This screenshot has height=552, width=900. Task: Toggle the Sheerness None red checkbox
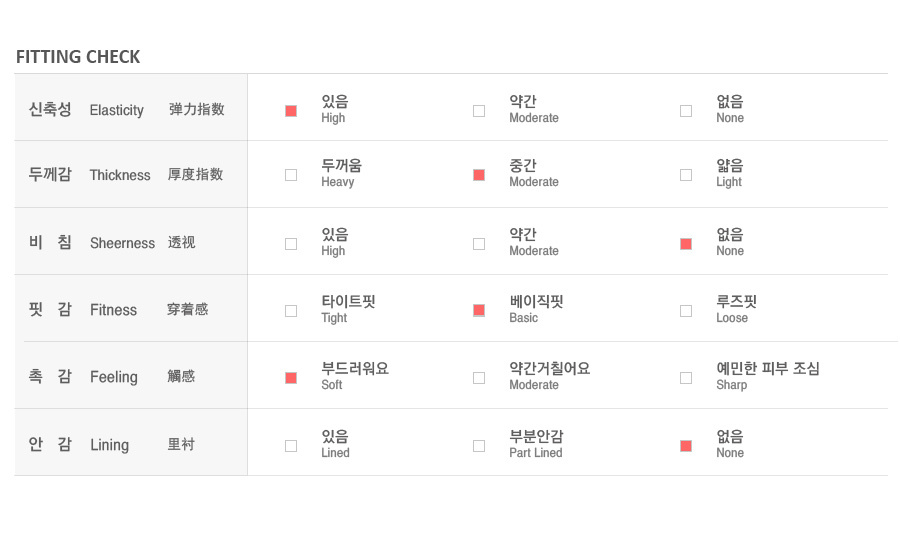(x=685, y=244)
